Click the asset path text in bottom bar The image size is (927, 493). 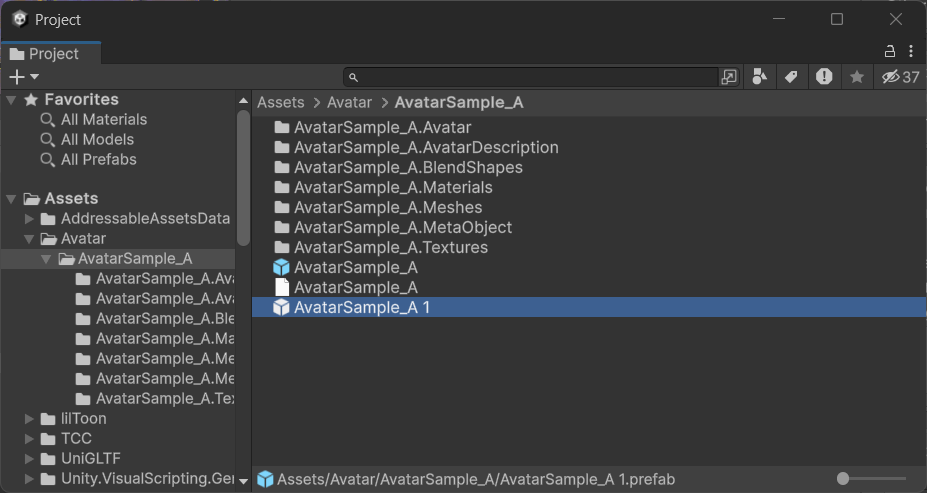[x=476, y=479]
